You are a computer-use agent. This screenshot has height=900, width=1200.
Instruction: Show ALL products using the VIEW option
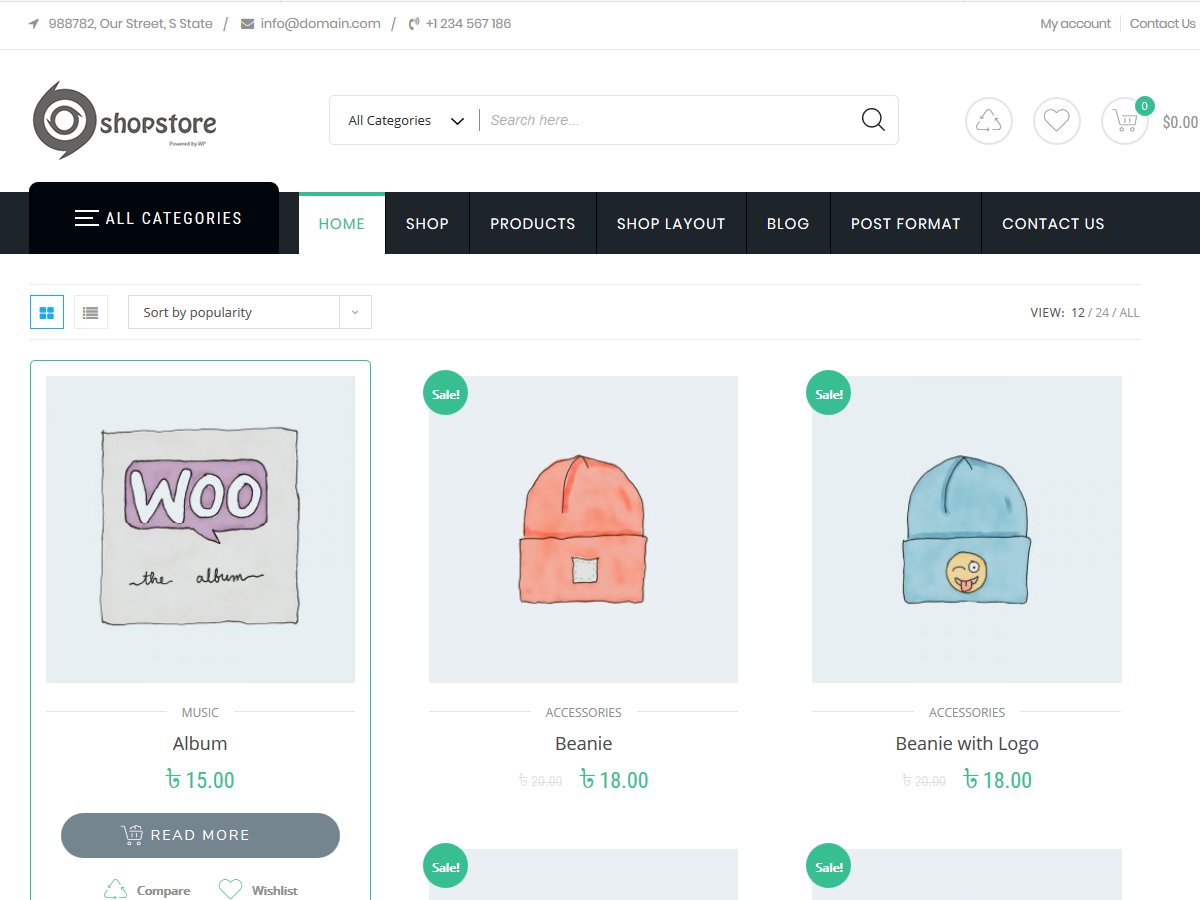1131,312
